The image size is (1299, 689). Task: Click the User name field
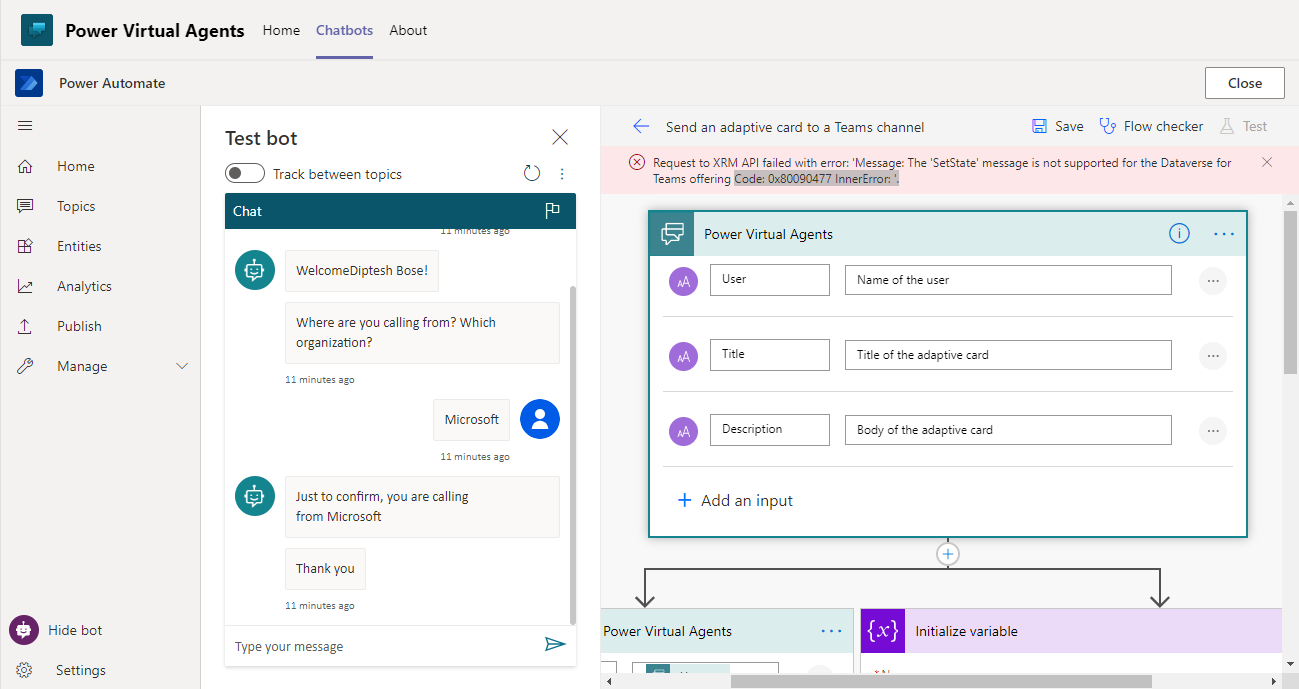[x=770, y=280]
